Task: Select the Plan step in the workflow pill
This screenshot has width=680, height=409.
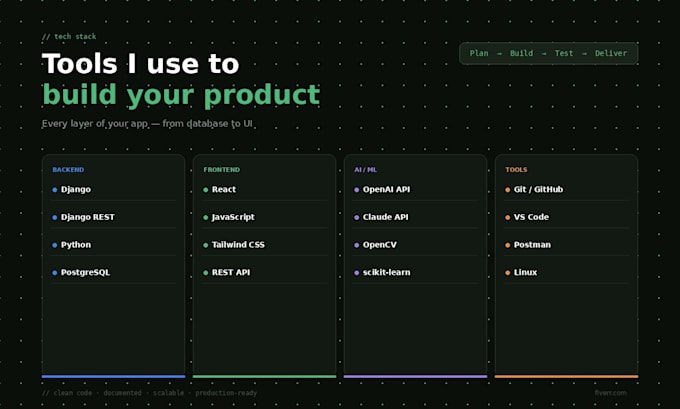Action: 479,53
